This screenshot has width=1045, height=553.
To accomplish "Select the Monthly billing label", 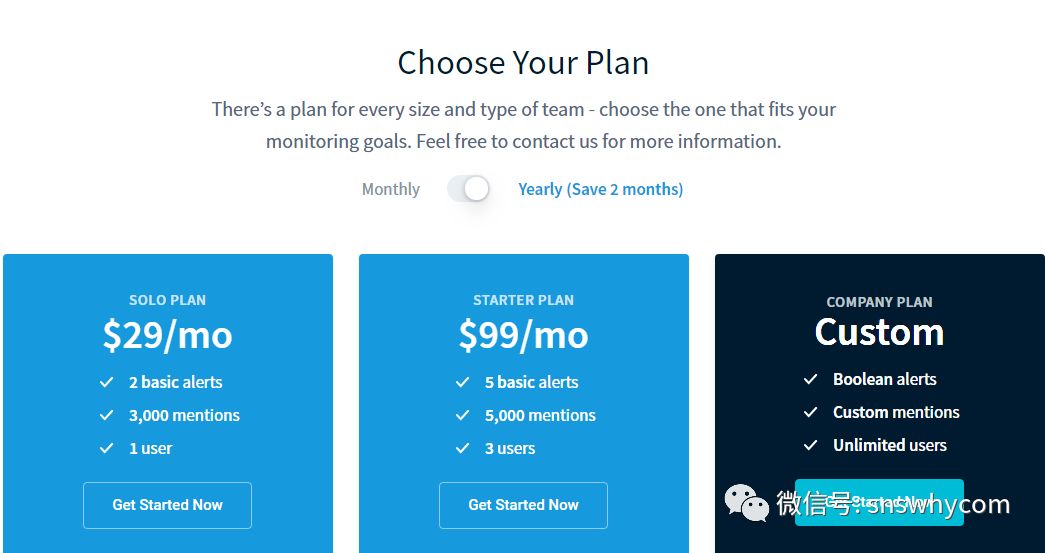I will pos(390,189).
